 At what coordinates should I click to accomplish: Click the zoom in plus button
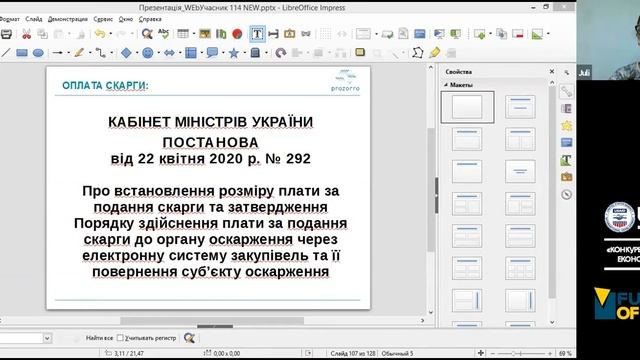[550, 353]
